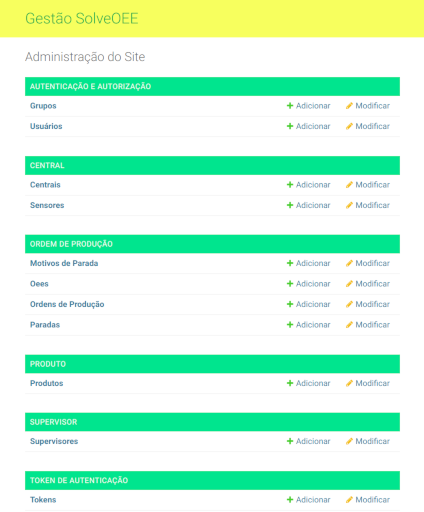Open the Centrais model list
This screenshot has height=512, width=424.
click(x=45, y=185)
